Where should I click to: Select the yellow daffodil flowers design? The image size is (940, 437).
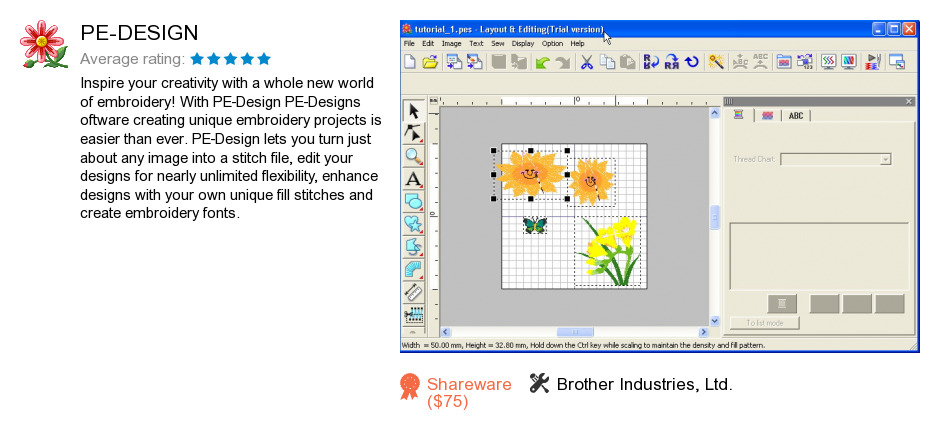(x=607, y=251)
